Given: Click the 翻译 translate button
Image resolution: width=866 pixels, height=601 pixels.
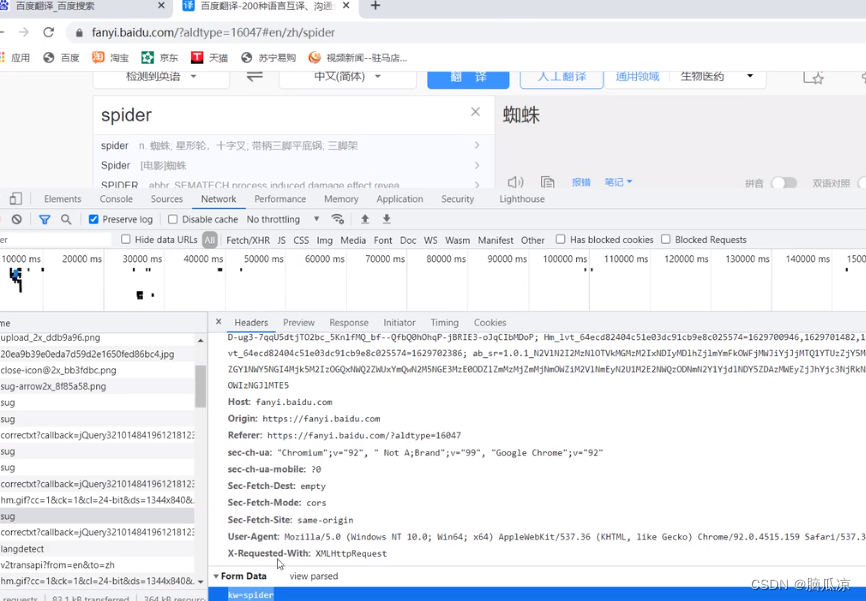Looking at the screenshot, I should 468,78.
